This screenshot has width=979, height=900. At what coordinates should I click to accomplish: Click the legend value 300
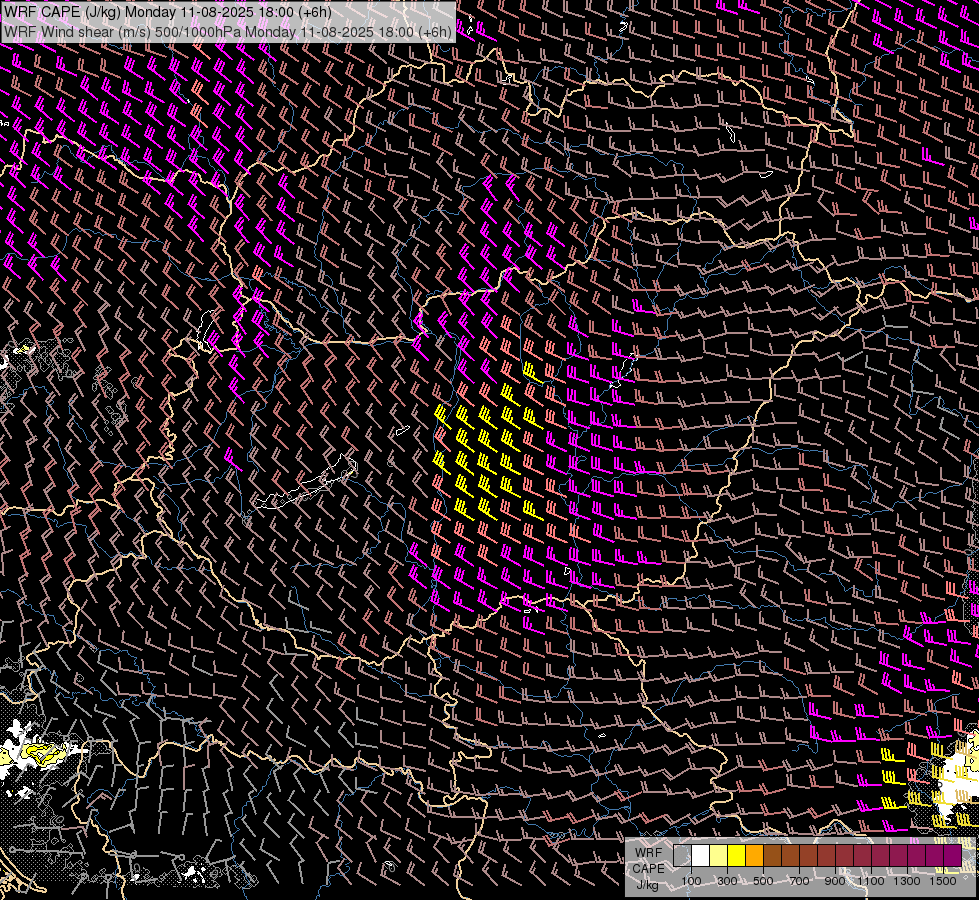pyautogui.click(x=727, y=881)
